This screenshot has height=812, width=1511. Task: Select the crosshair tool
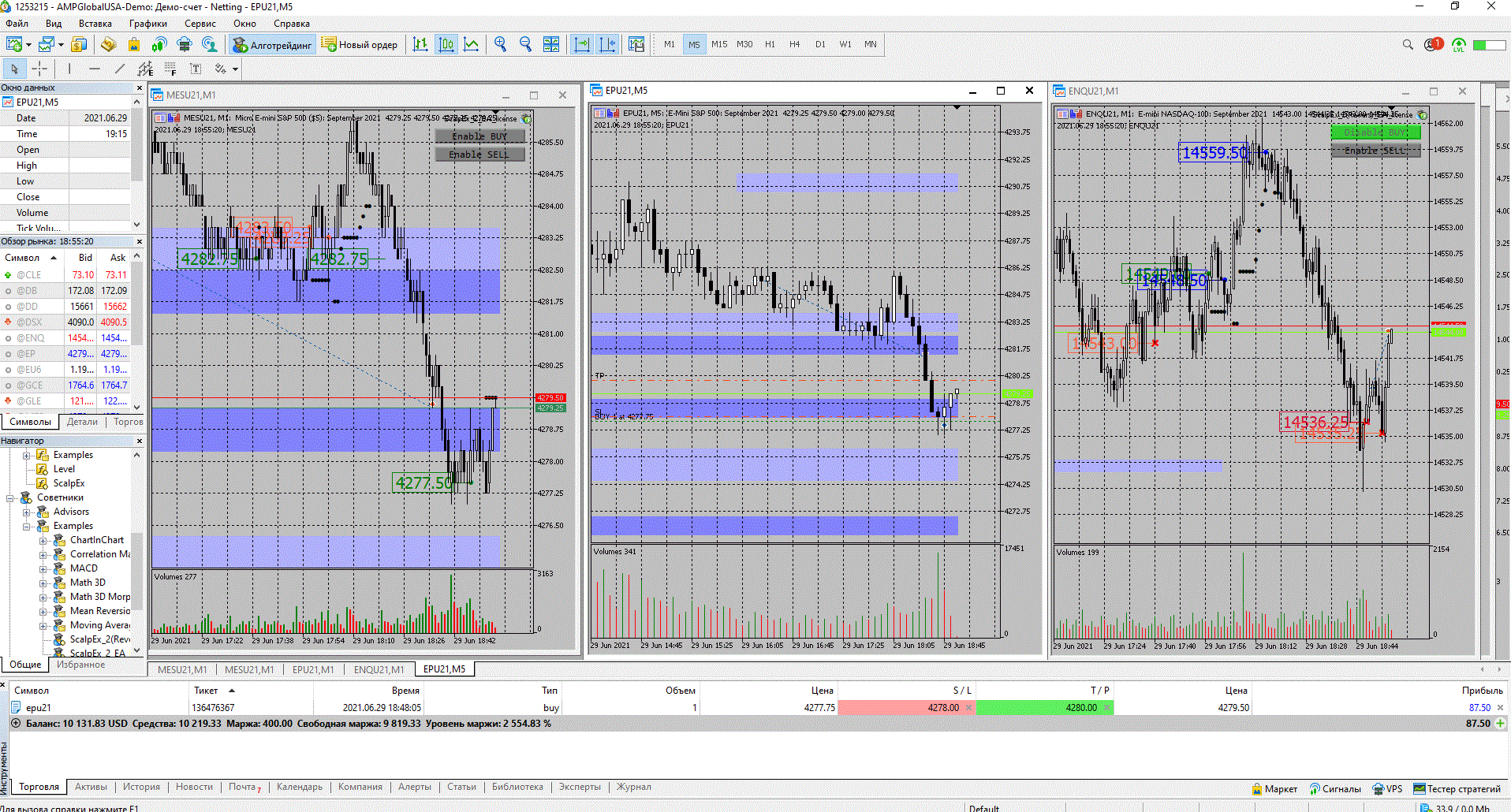click(x=39, y=69)
